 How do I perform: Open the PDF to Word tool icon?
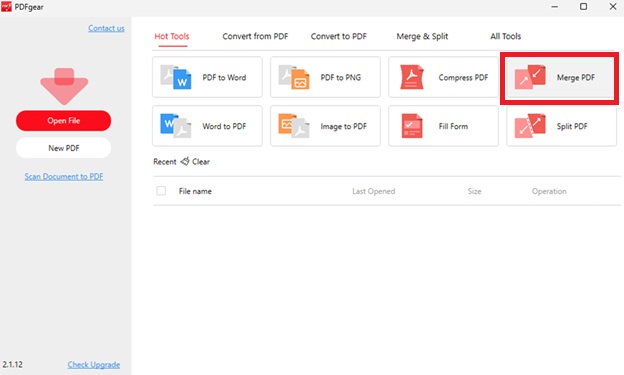coord(176,77)
